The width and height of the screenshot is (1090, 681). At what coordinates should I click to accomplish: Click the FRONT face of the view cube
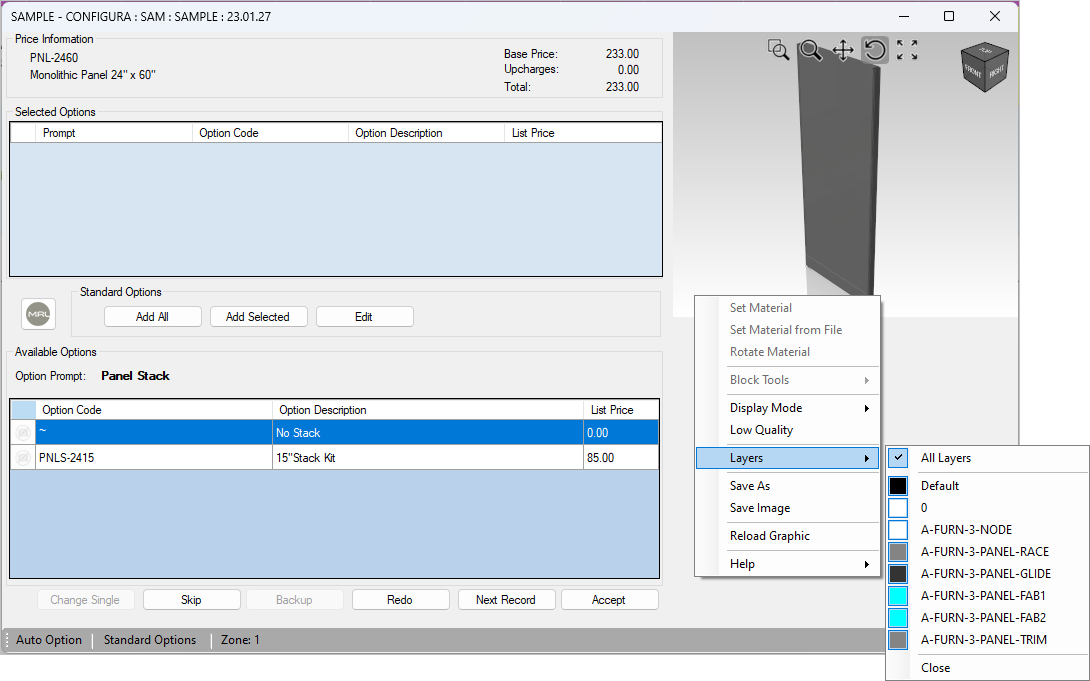[x=972, y=72]
